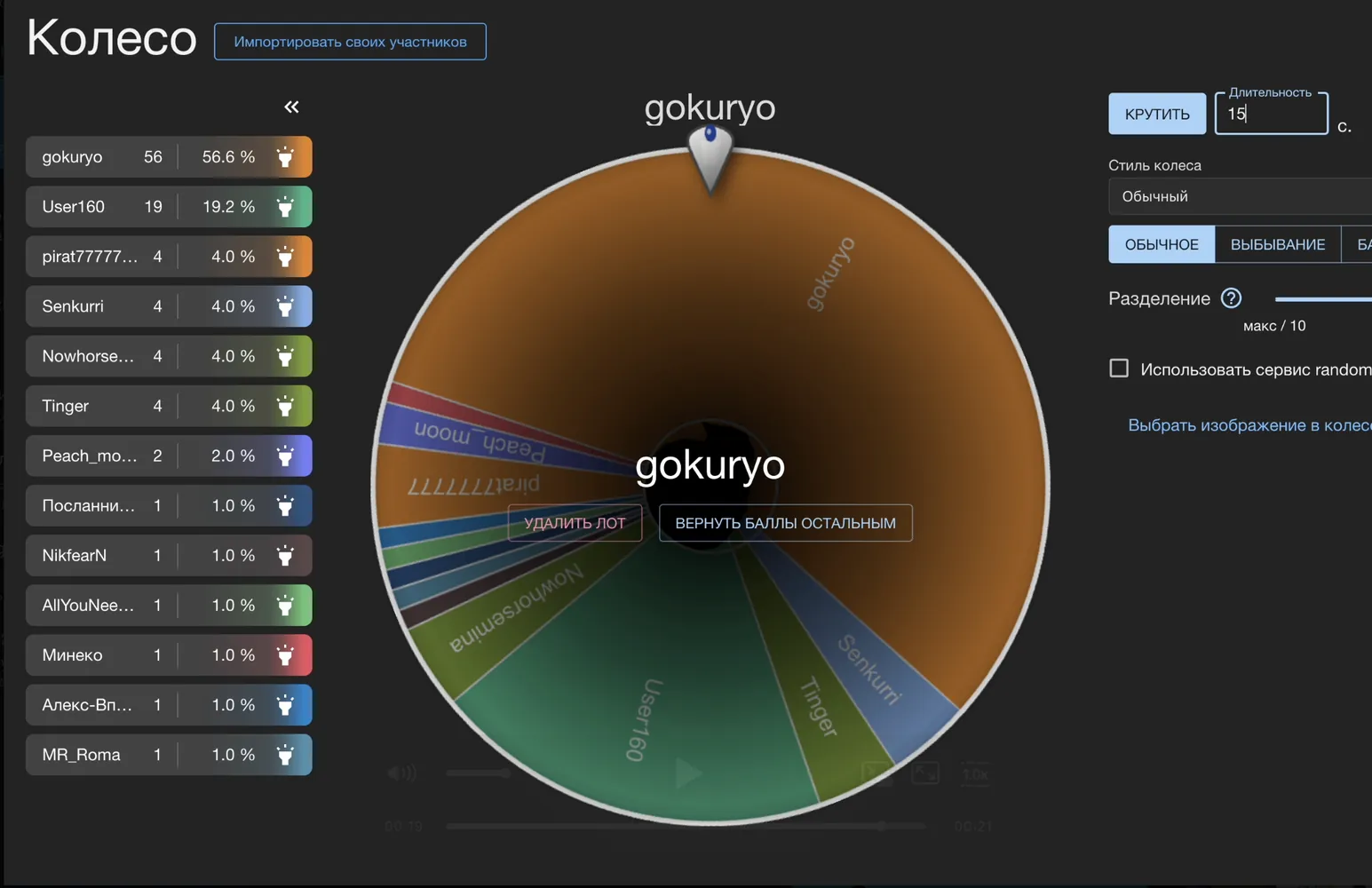Open Импортировать своих участников
Viewport: 1372px width, 888px height.
tap(350, 42)
